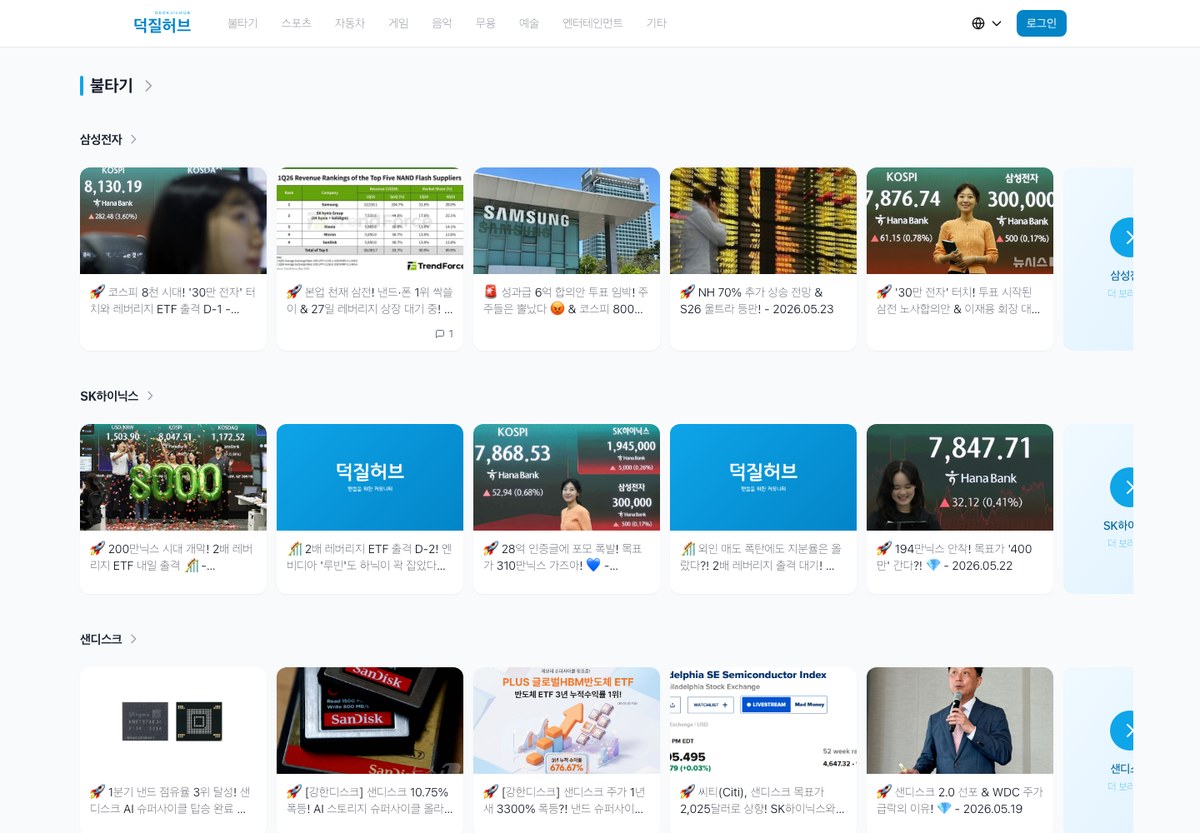The height and width of the screenshot is (833, 1200).
Task: Open post '200만닉스 시대 개막!'
Action: [x=173, y=557]
